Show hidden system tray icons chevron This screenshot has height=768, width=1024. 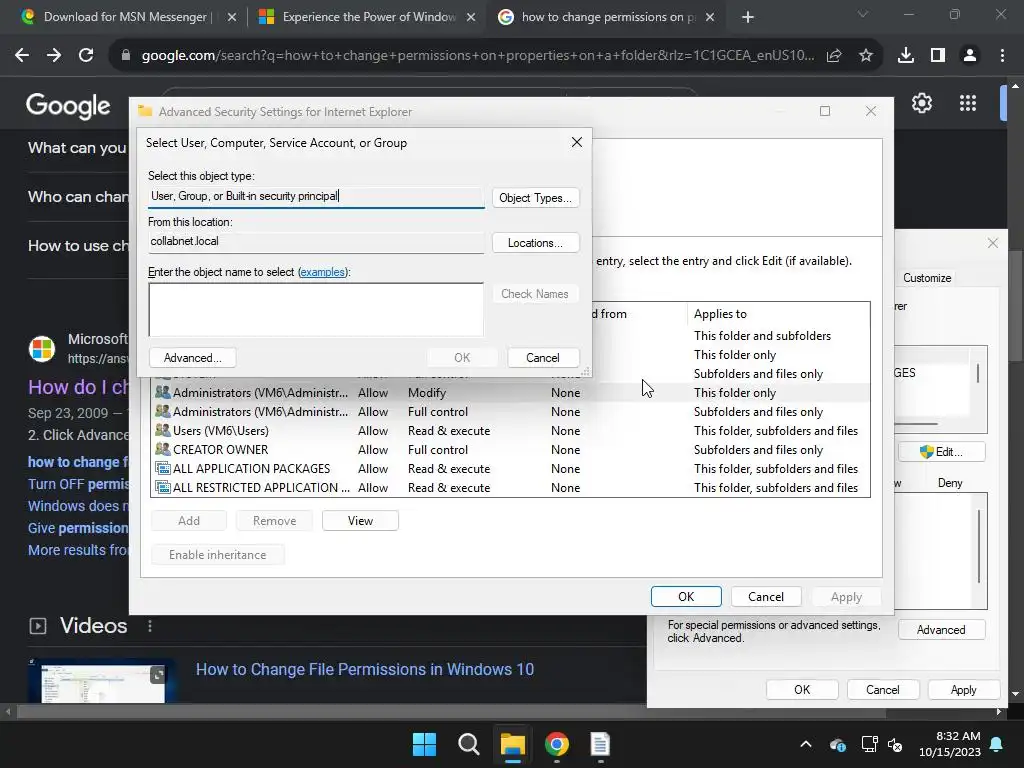click(x=806, y=744)
